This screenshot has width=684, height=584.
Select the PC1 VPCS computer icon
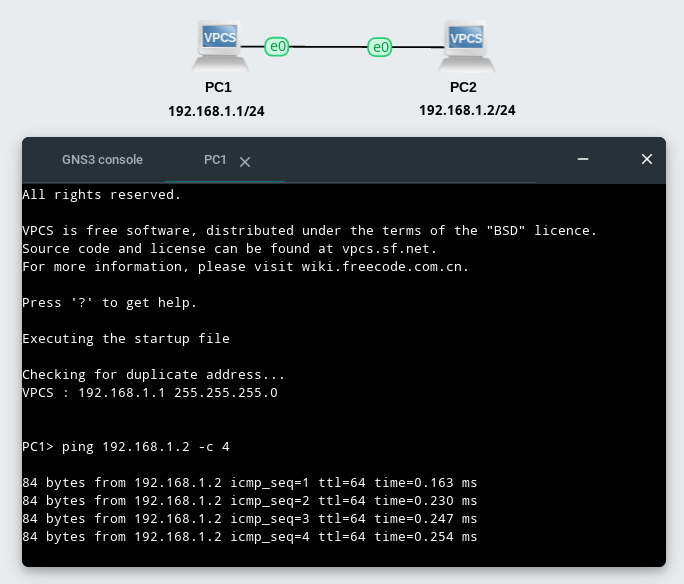220,46
